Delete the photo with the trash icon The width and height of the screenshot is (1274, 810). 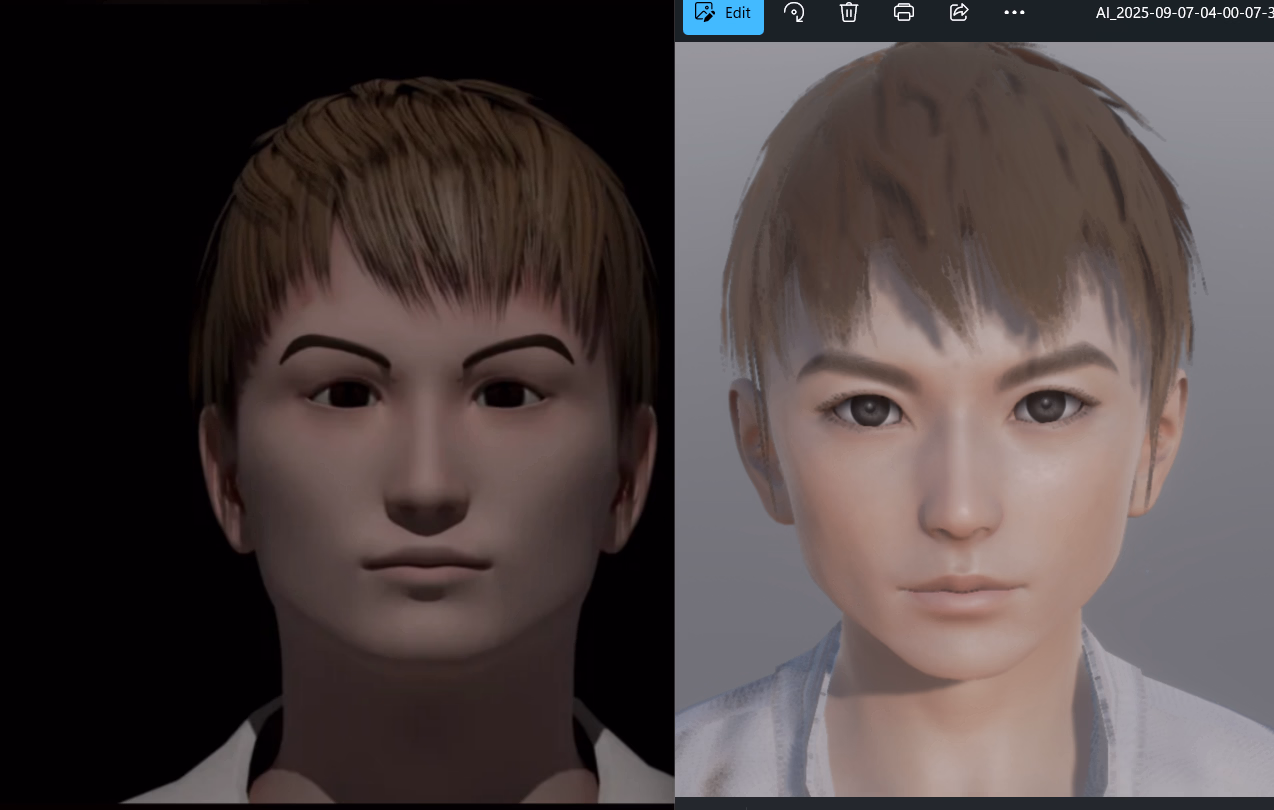coord(849,13)
